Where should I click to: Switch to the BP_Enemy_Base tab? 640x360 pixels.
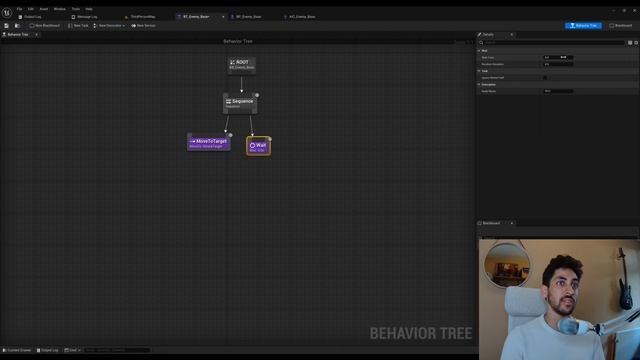tap(246, 17)
